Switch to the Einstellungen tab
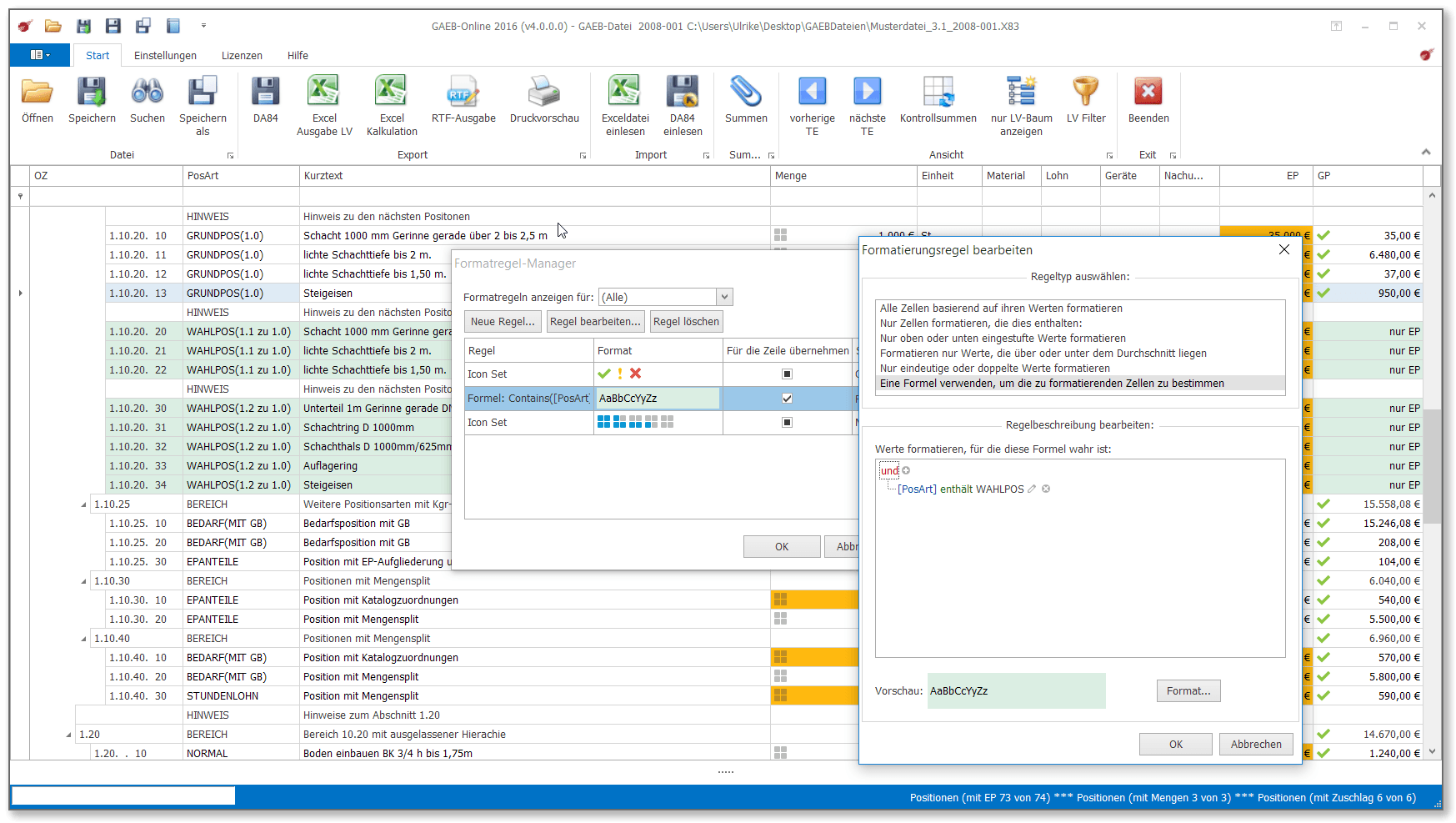Viewport: 1456px width, 823px height. pyautogui.click(x=165, y=56)
